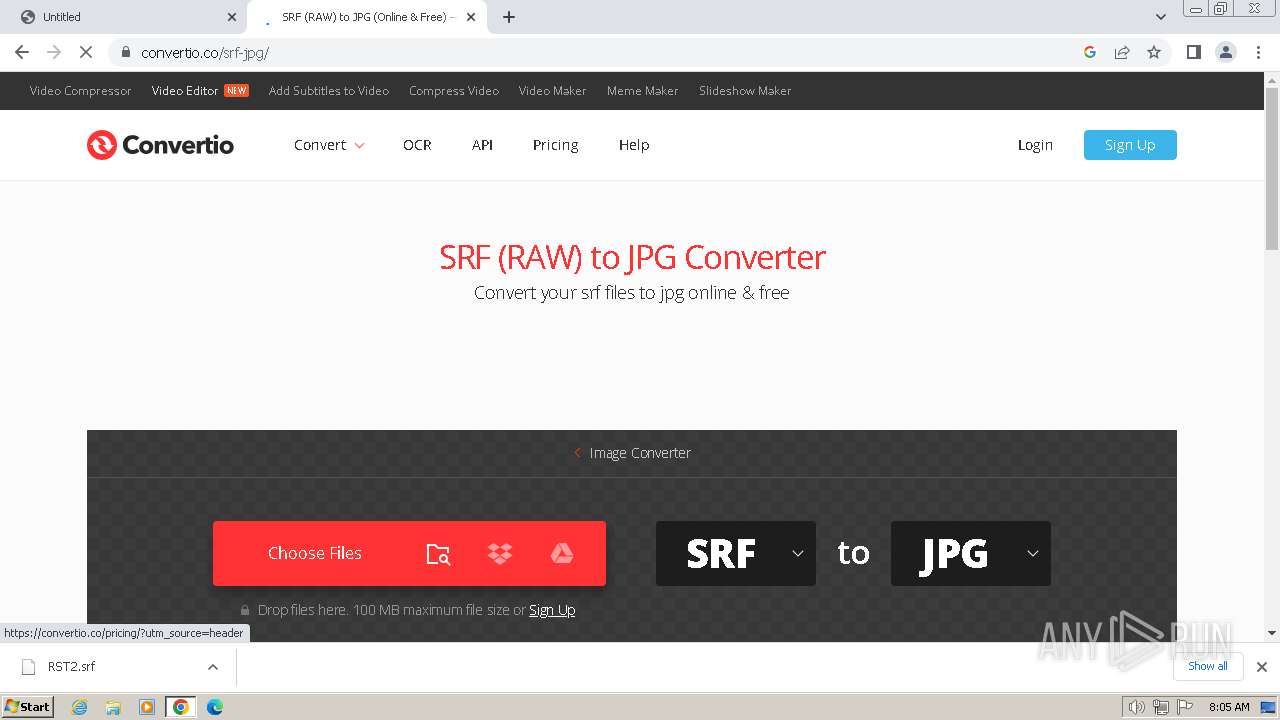Open a new browser tab
This screenshot has height=720, width=1280.
pos(509,17)
